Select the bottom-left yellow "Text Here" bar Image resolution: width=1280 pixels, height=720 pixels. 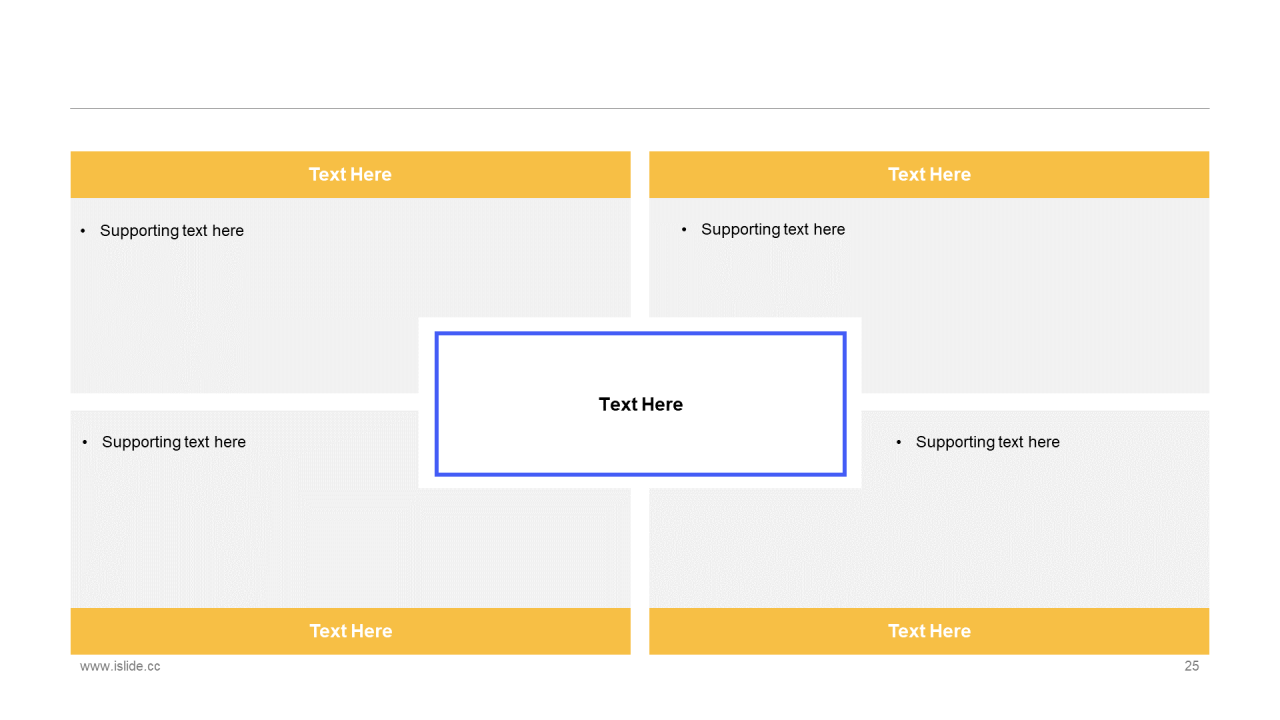[350, 631]
